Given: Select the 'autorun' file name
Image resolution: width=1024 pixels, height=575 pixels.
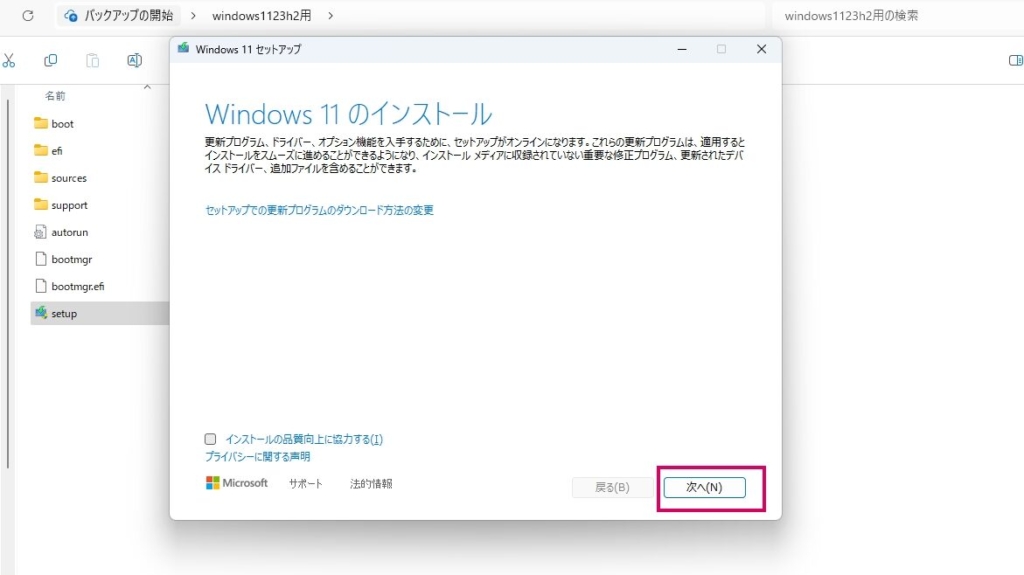Looking at the screenshot, I should (70, 232).
